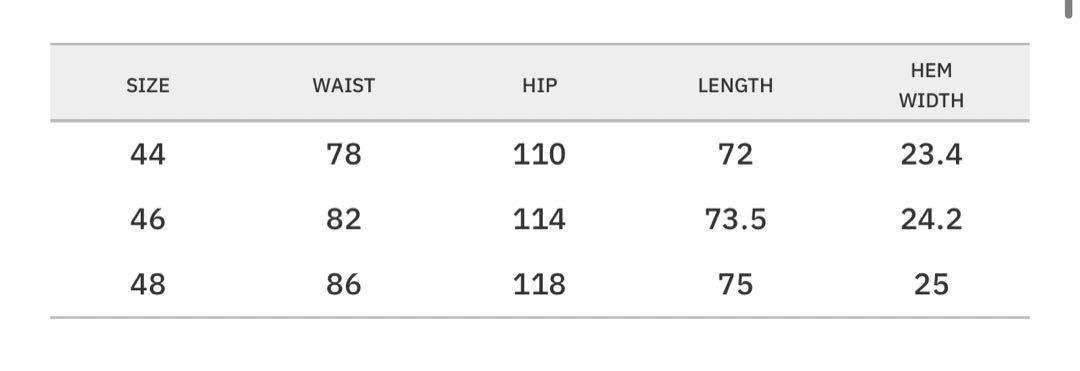Click the HEM WIDTH column header

tap(931, 85)
